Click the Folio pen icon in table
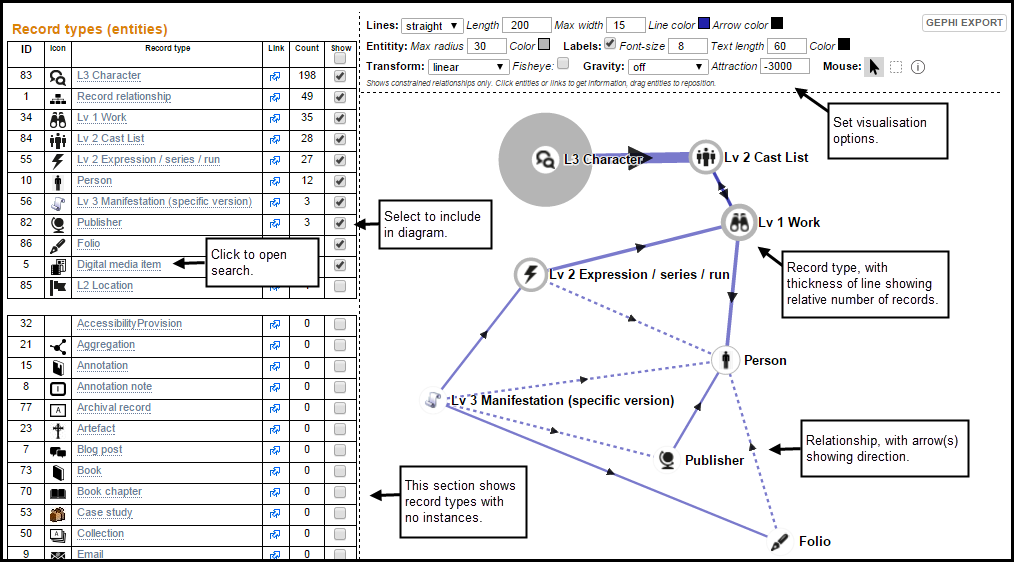This screenshot has width=1014, height=562. point(58,245)
